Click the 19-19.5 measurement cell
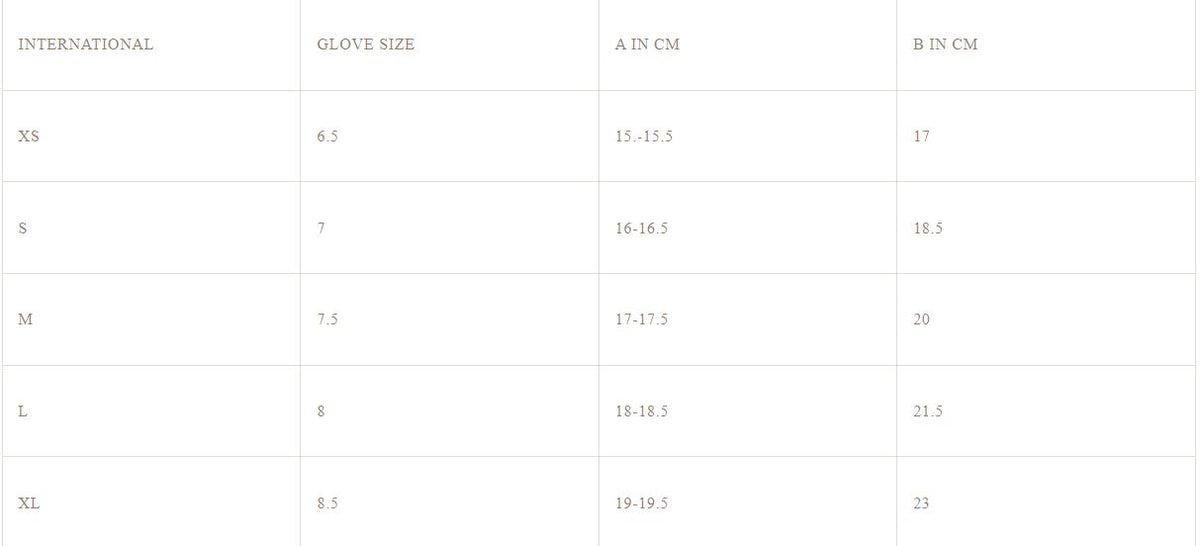 pyautogui.click(x=641, y=503)
